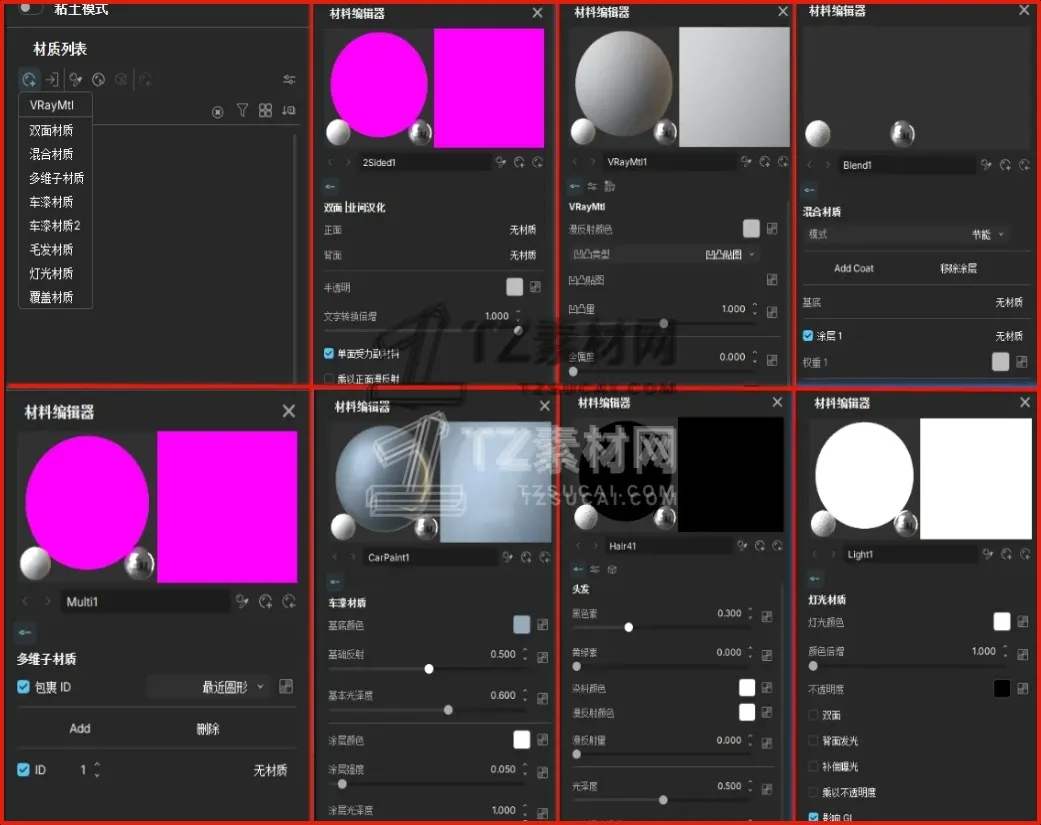
Task: Click the back arrow under the Multi1 name field
Action: [x=25, y=632]
